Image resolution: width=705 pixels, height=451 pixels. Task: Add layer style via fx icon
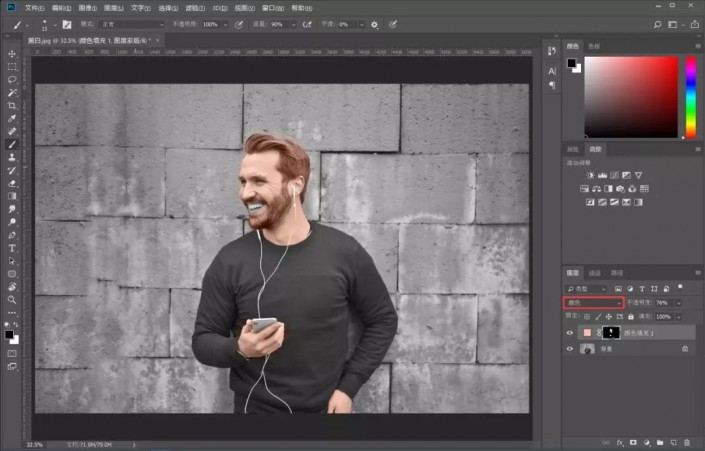click(620, 440)
